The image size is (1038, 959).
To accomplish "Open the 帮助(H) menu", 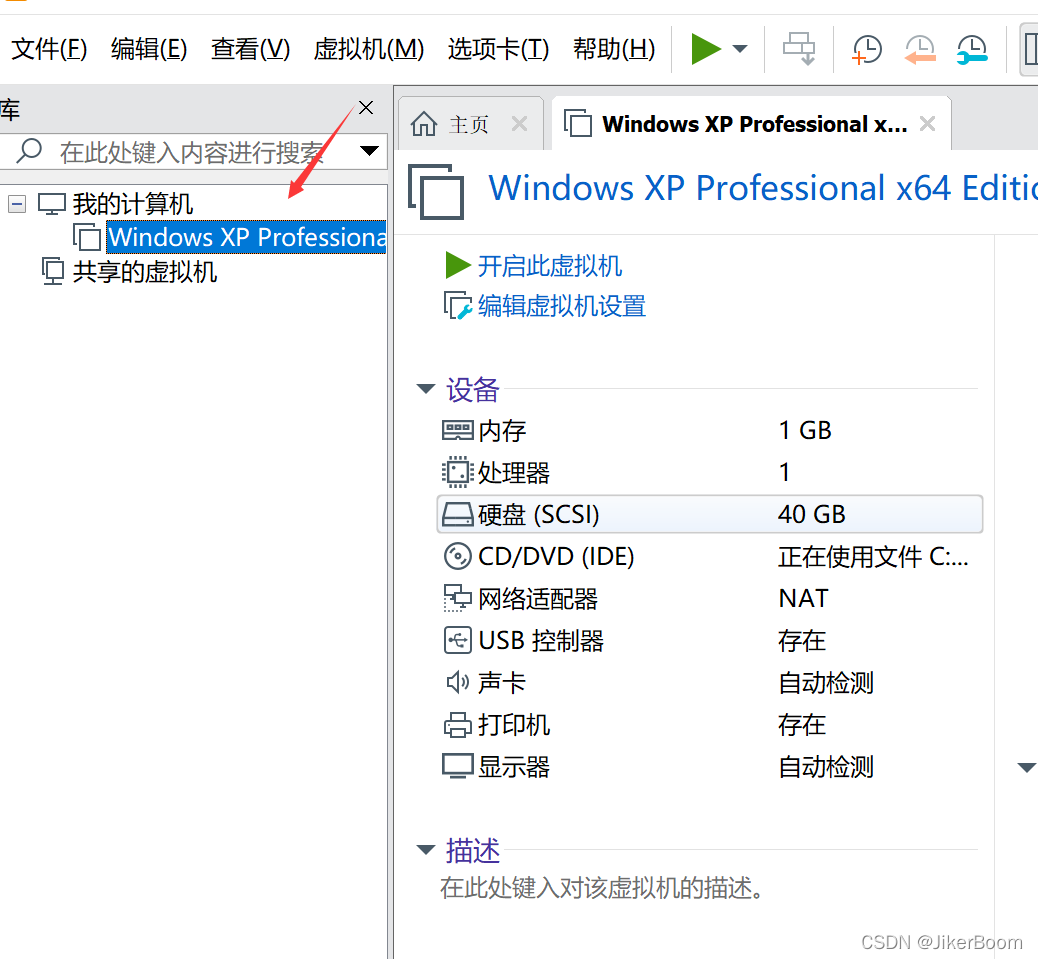I will (614, 49).
